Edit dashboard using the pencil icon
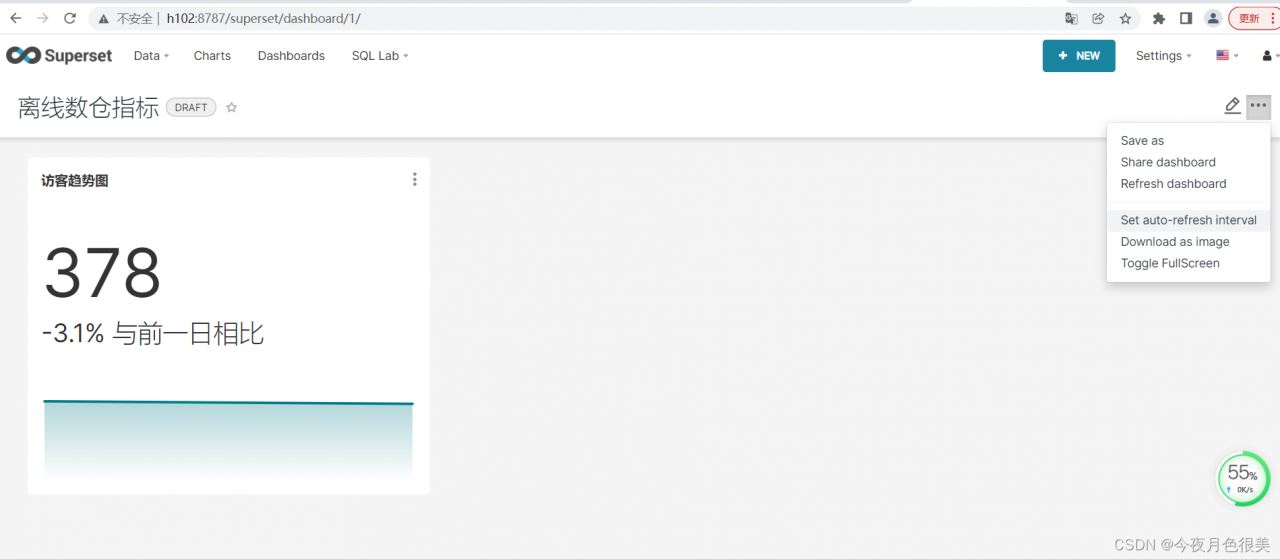Image resolution: width=1280 pixels, height=559 pixels. point(1232,106)
